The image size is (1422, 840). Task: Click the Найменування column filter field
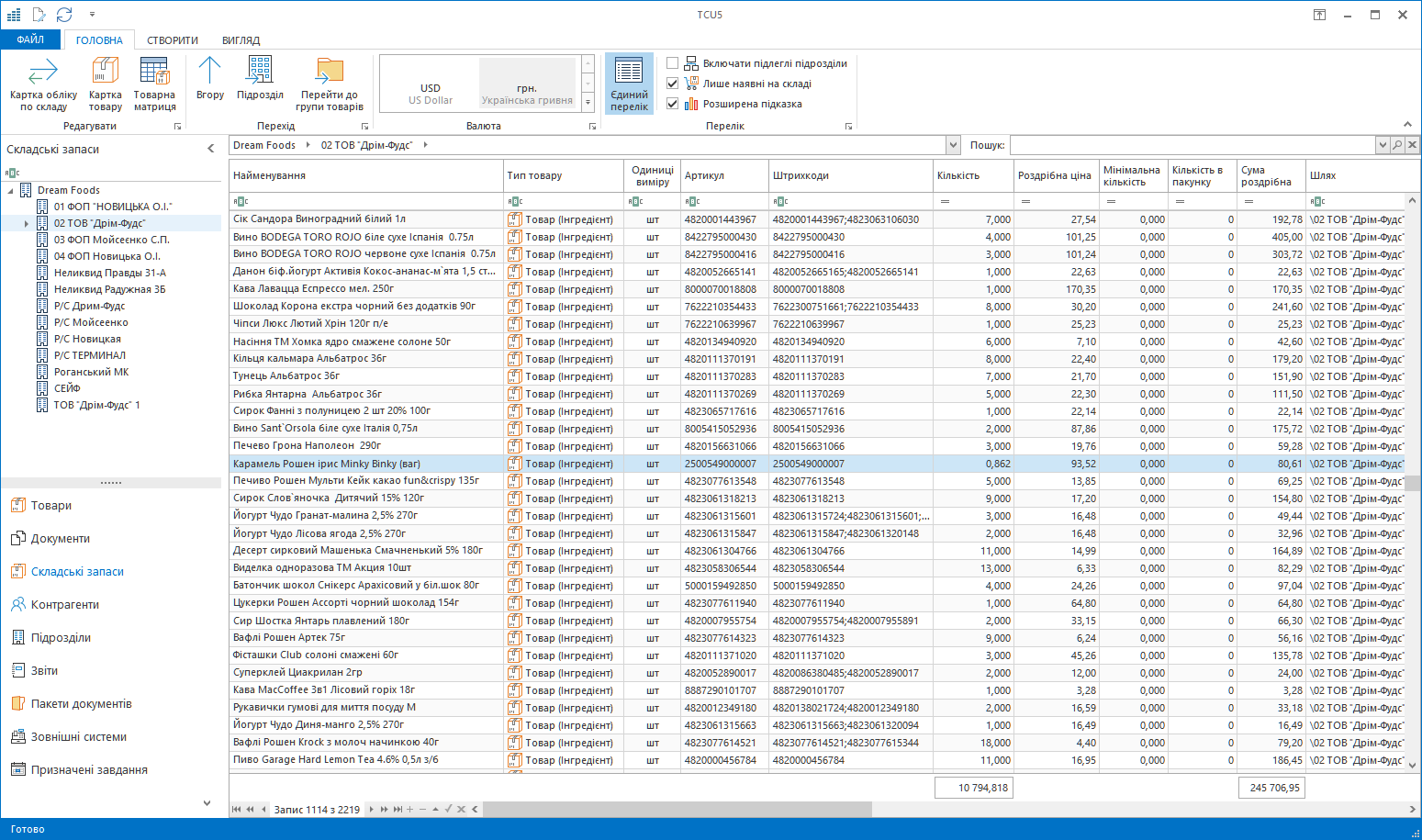pyautogui.click(x=365, y=201)
